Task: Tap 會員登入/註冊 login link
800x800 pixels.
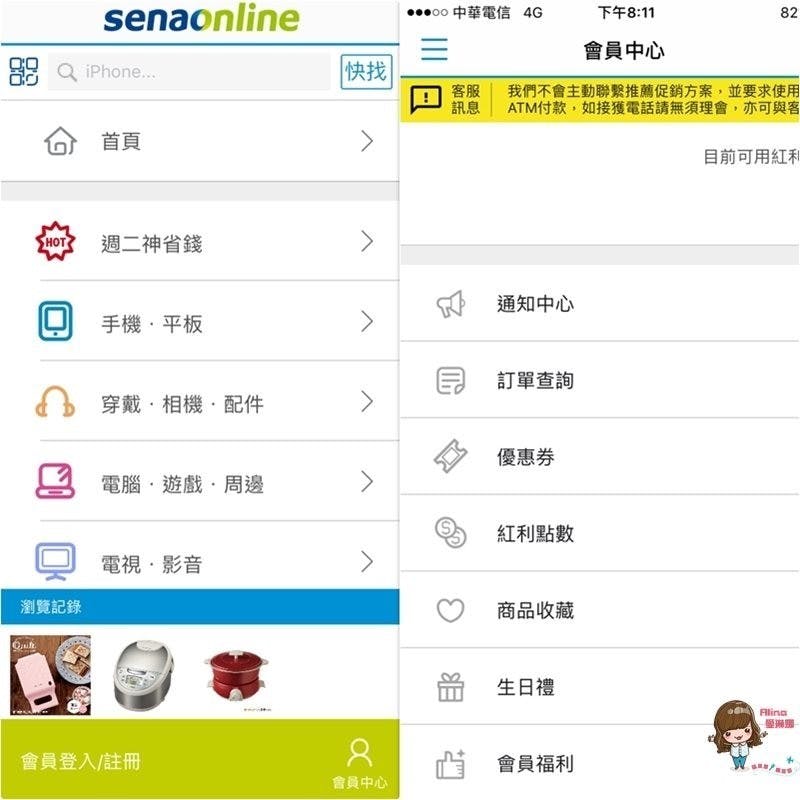Action: (x=81, y=762)
